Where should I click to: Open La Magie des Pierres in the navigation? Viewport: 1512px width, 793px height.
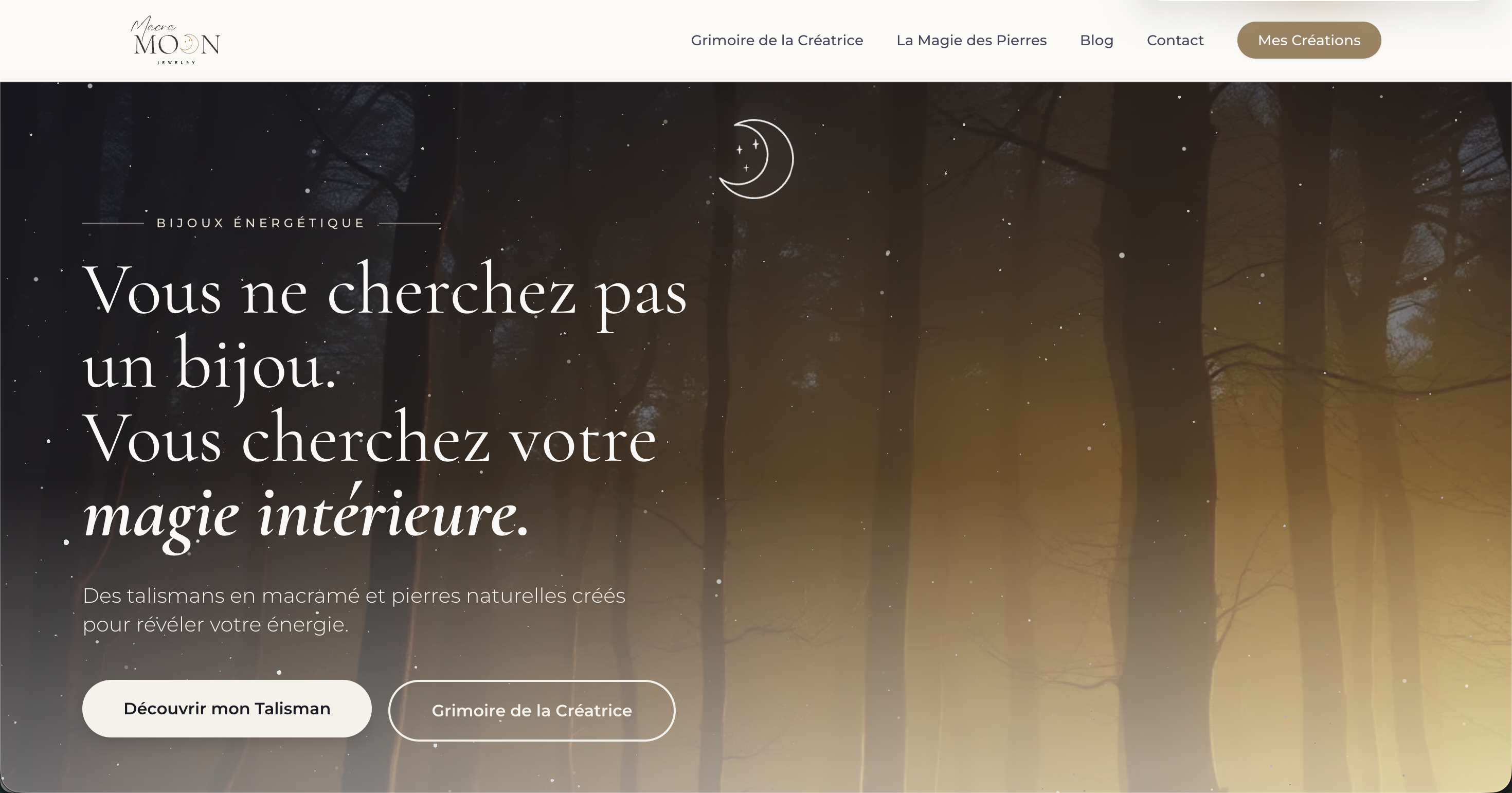(971, 41)
